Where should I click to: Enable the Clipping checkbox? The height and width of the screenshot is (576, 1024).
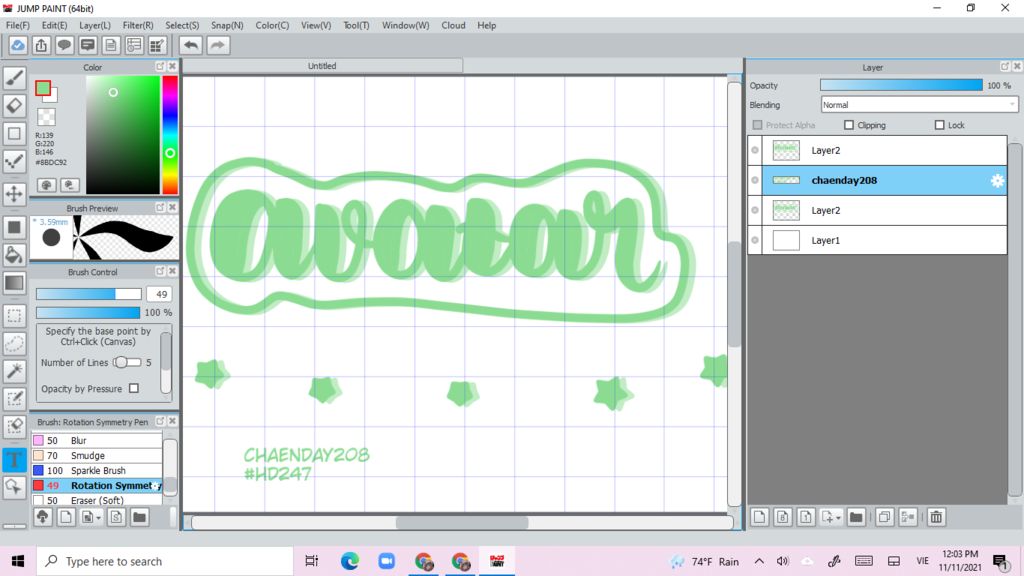[849, 125]
